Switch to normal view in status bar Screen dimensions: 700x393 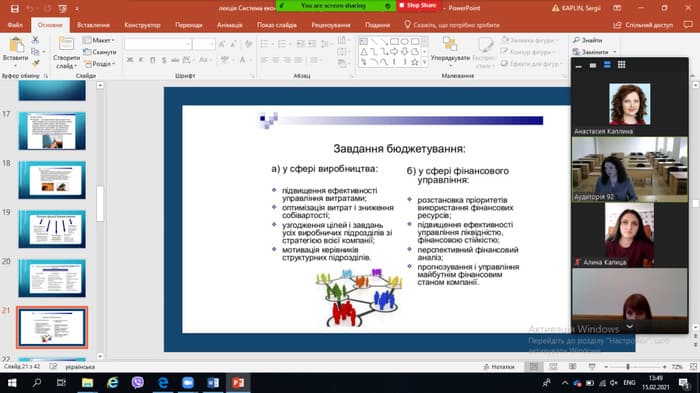(x=533, y=367)
